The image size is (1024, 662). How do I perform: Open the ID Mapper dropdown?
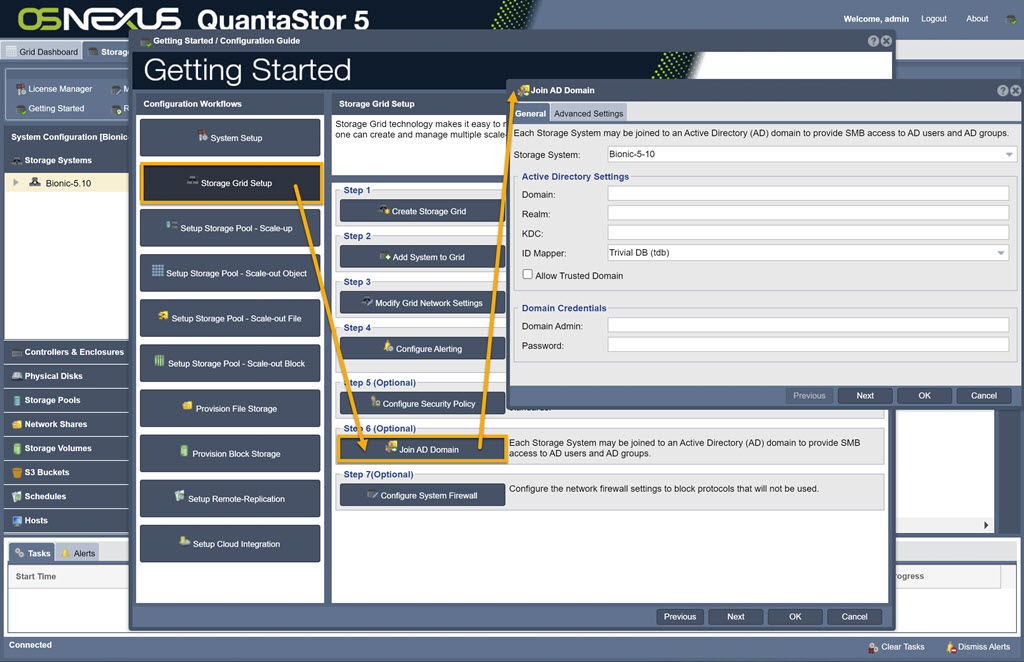pyautogui.click(x=1000, y=253)
